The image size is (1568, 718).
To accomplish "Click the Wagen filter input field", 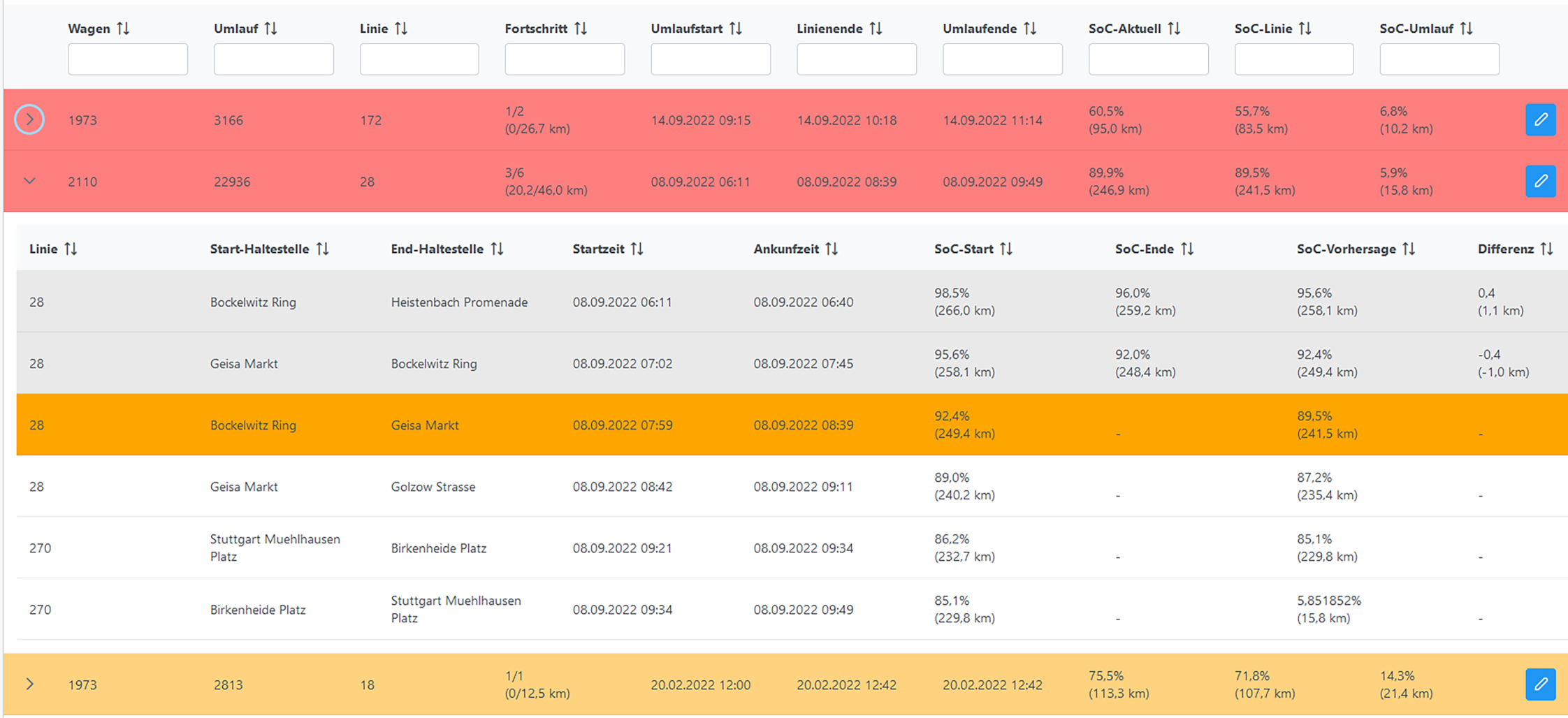I will tap(127, 59).
